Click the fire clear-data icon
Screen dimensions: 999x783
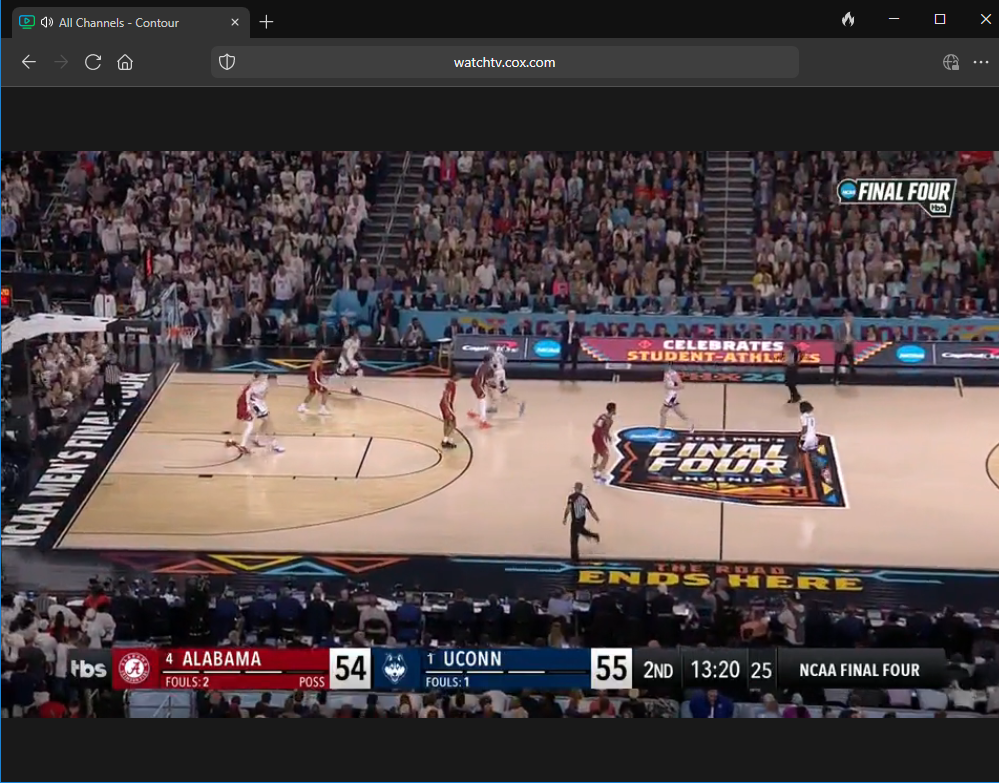point(847,20)
